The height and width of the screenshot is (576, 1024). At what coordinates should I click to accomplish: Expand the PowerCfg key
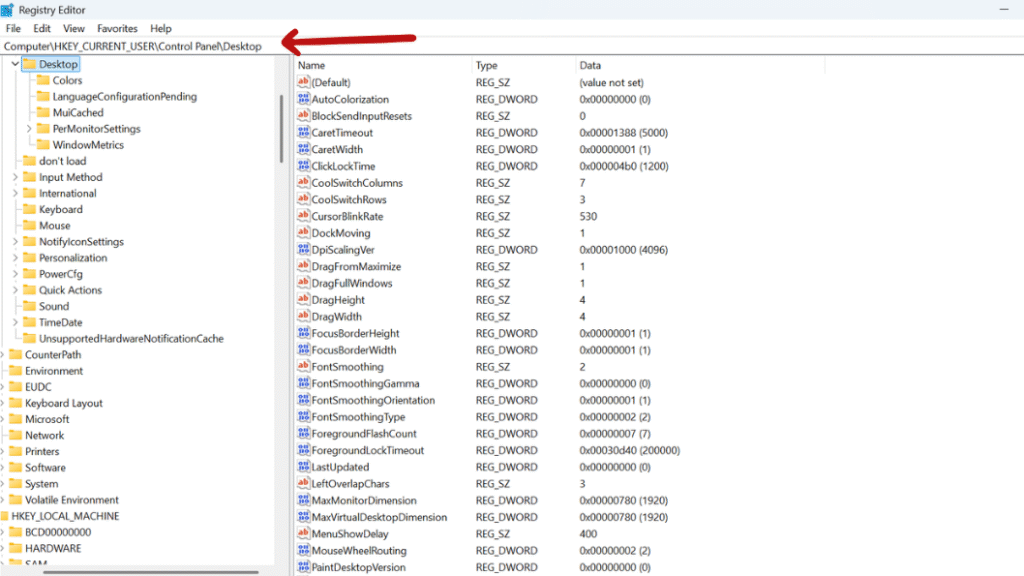tap(15, 274)
